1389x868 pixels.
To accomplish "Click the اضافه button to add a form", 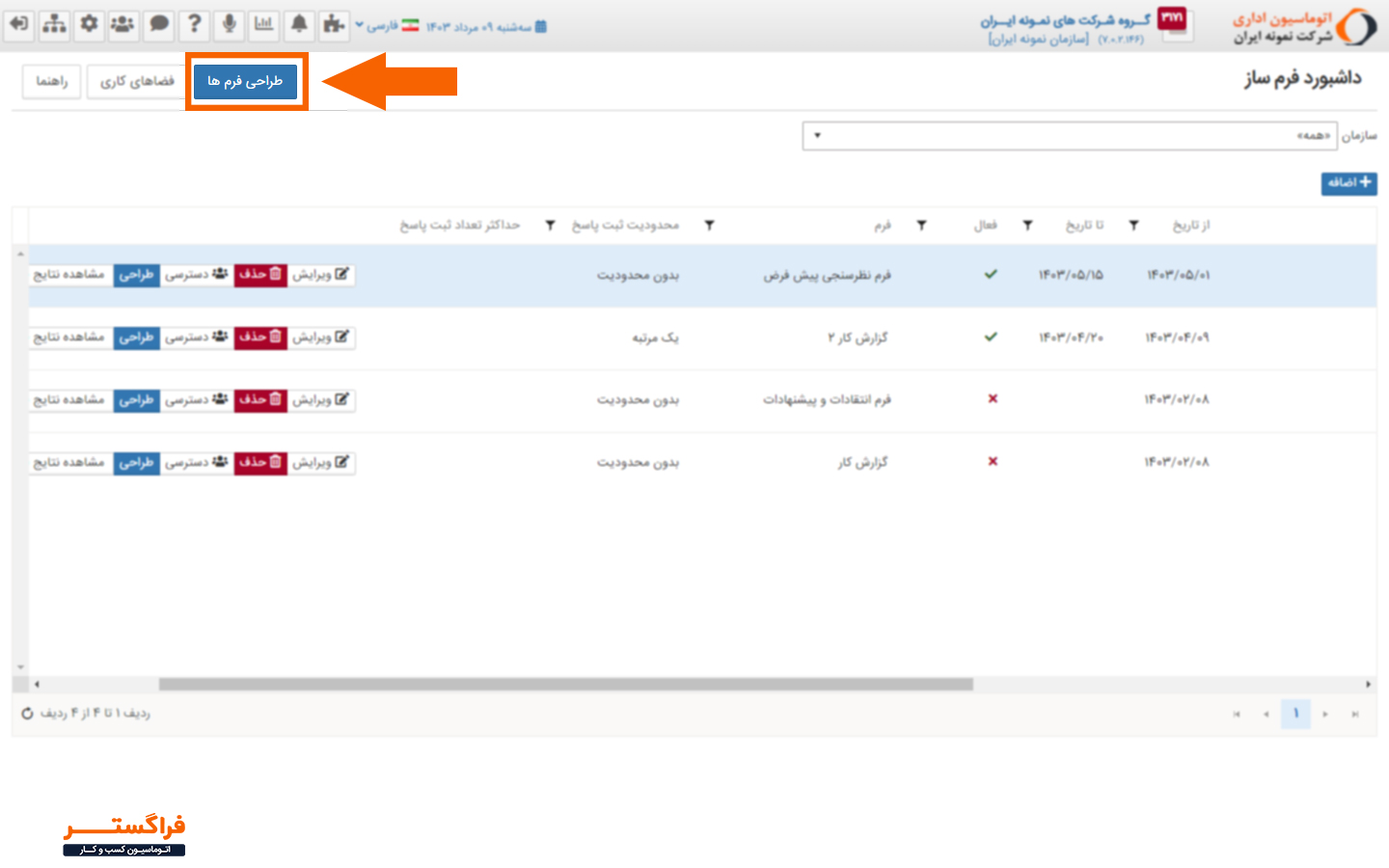I will [x=1349, y=183].
